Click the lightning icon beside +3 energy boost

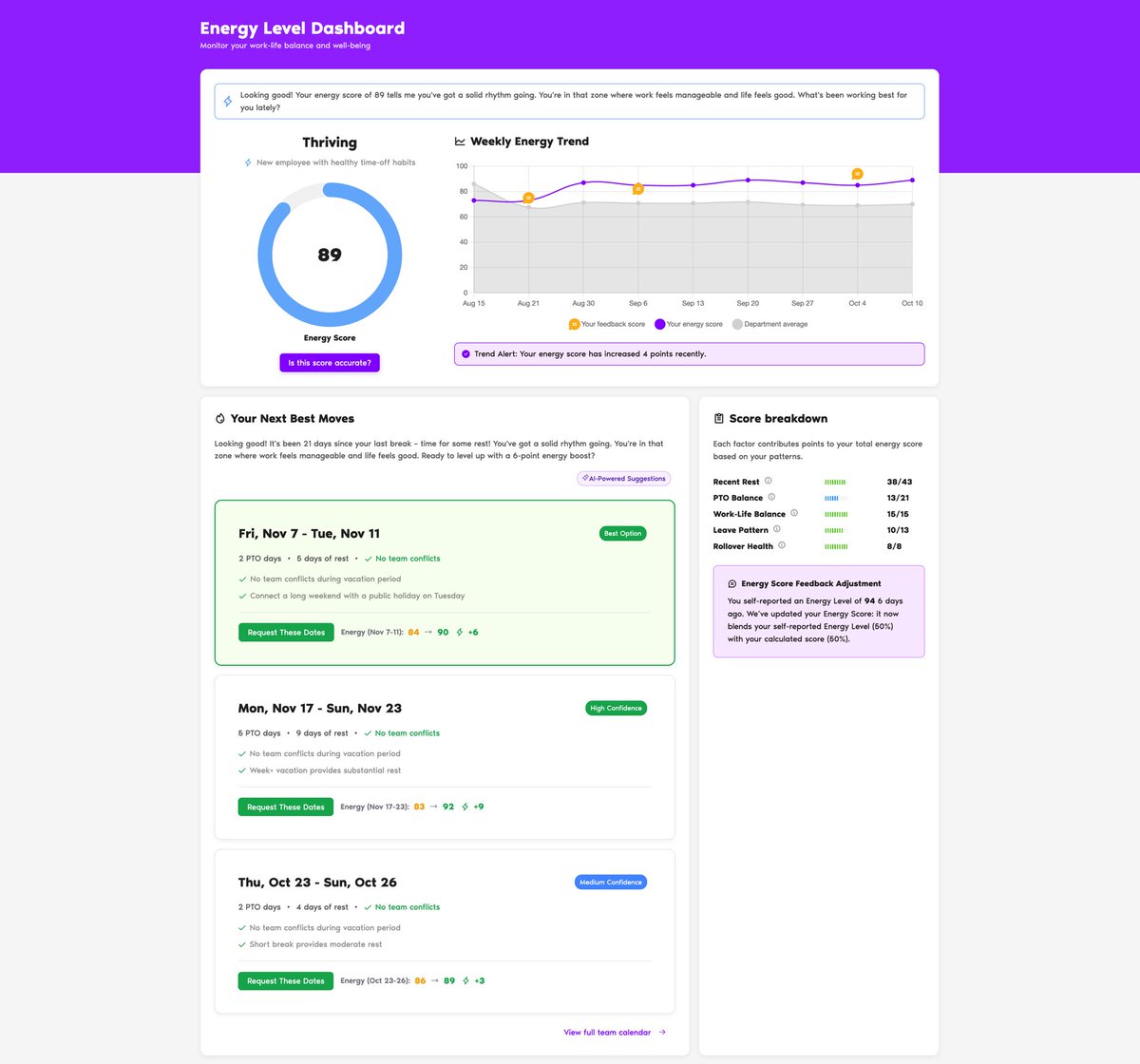[465, 980]
